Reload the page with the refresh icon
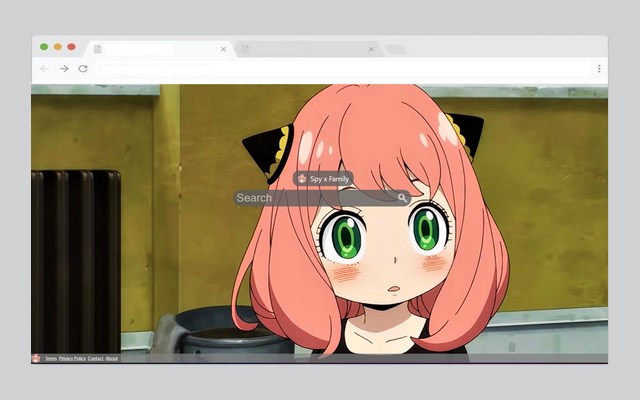Image resolution: width=640 pixels, height=400 pixels. coord(83,69)
